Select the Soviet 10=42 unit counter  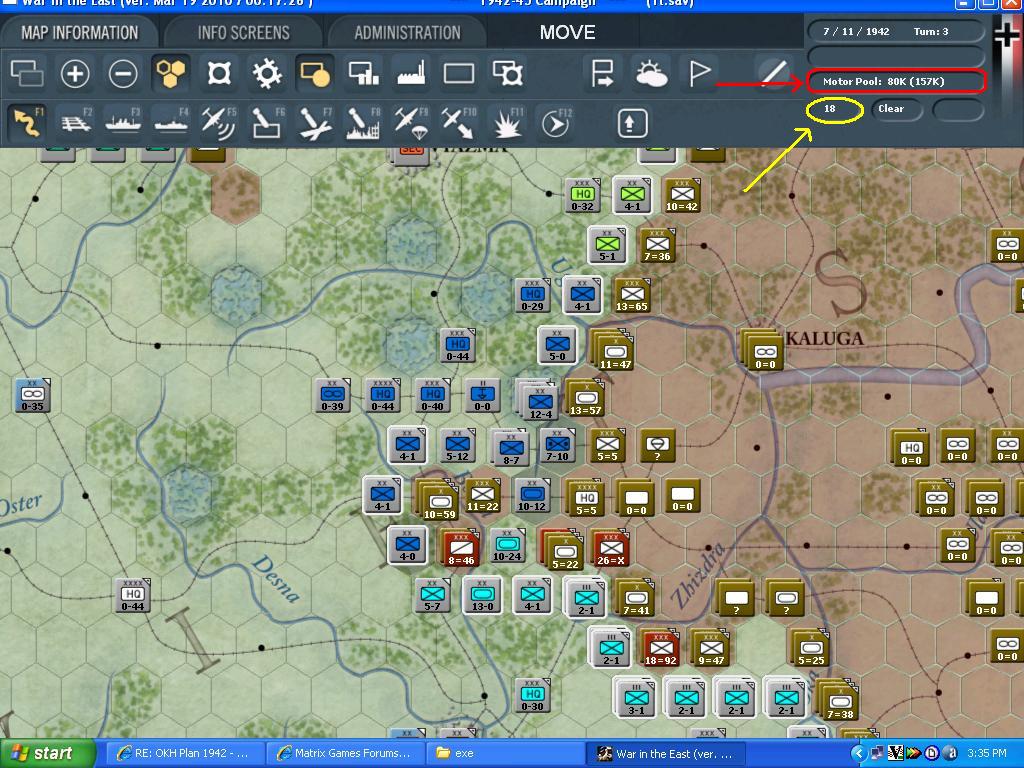[682, 195]
